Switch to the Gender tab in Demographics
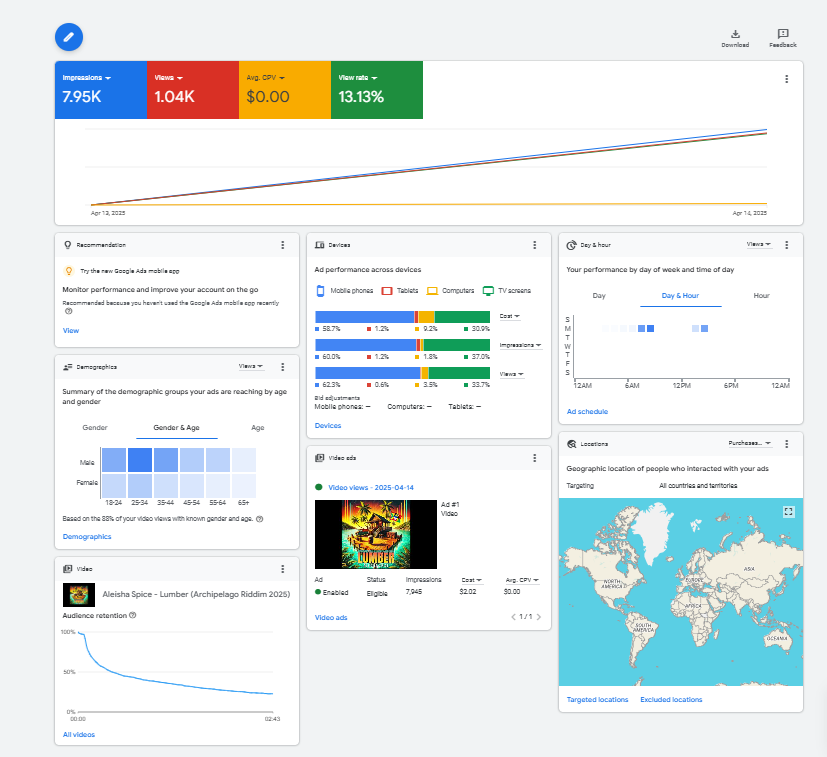 click(x=95, y=427)
